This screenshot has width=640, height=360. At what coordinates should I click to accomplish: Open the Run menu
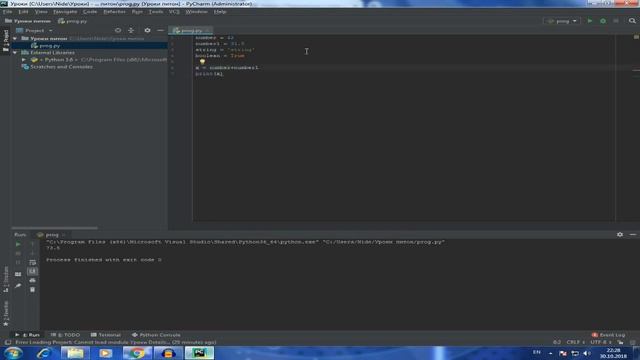[x=137, y=12]
